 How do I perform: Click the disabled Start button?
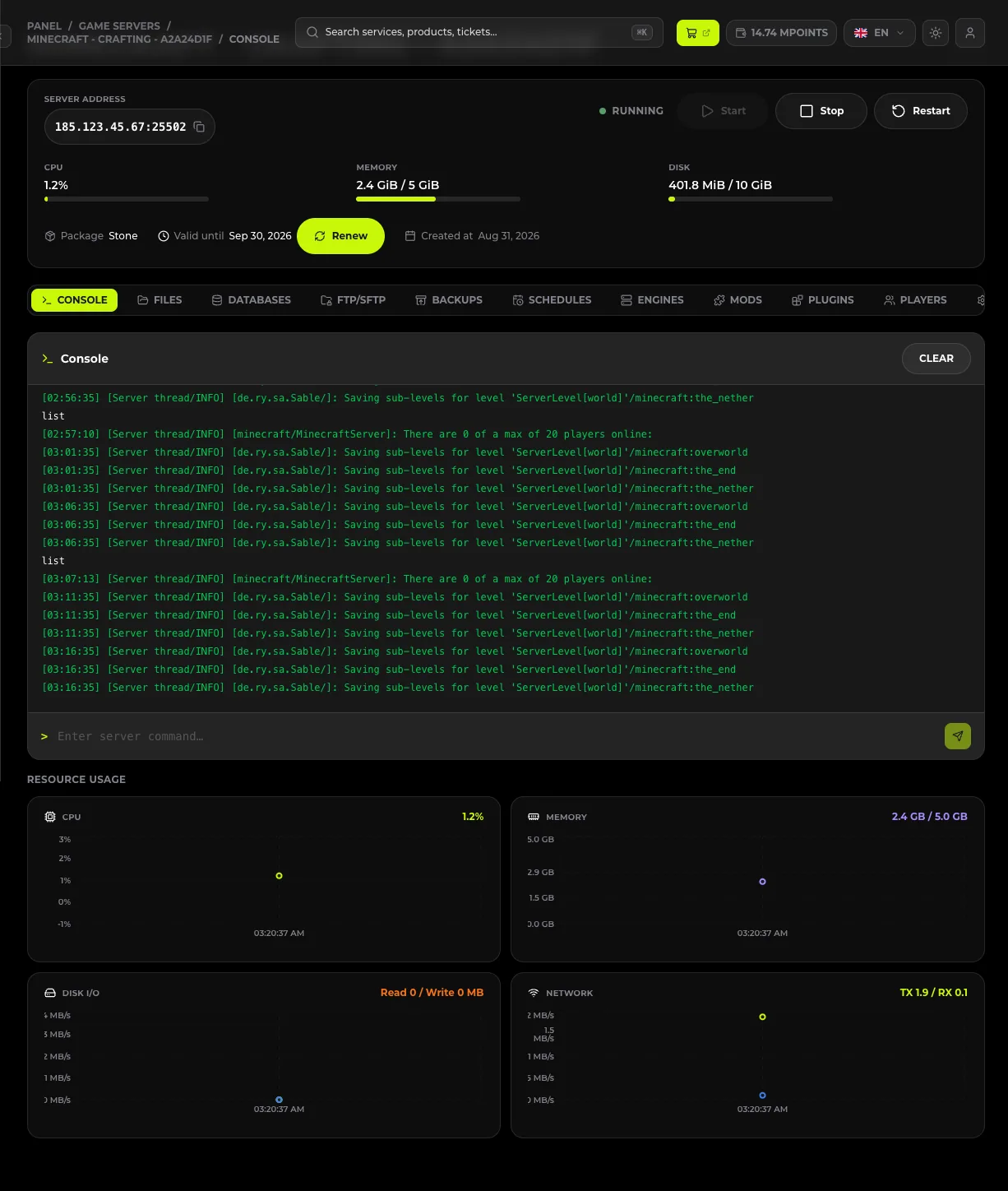click(x=724, y=111)
